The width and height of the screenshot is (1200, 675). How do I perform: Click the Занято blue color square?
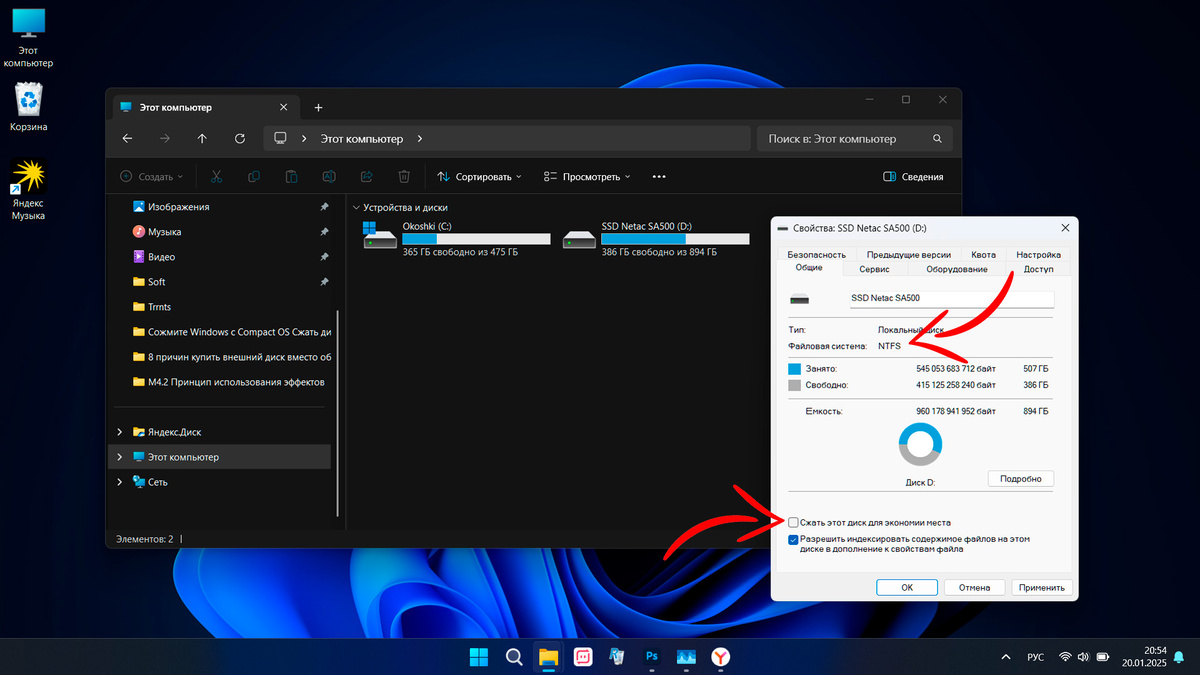pyautogui.click(x=795, y=368)
